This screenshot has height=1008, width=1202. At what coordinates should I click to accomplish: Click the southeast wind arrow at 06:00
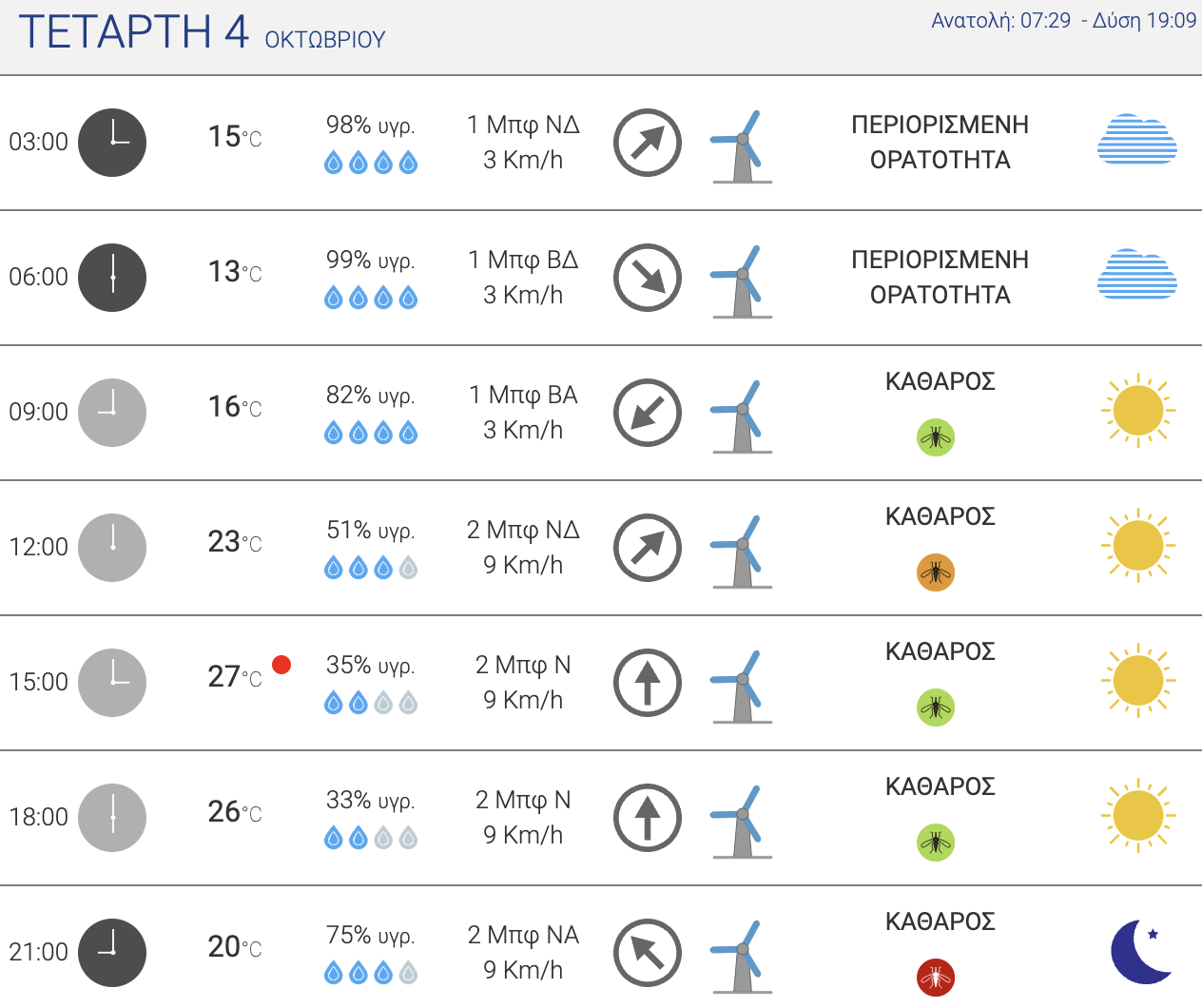648,278
